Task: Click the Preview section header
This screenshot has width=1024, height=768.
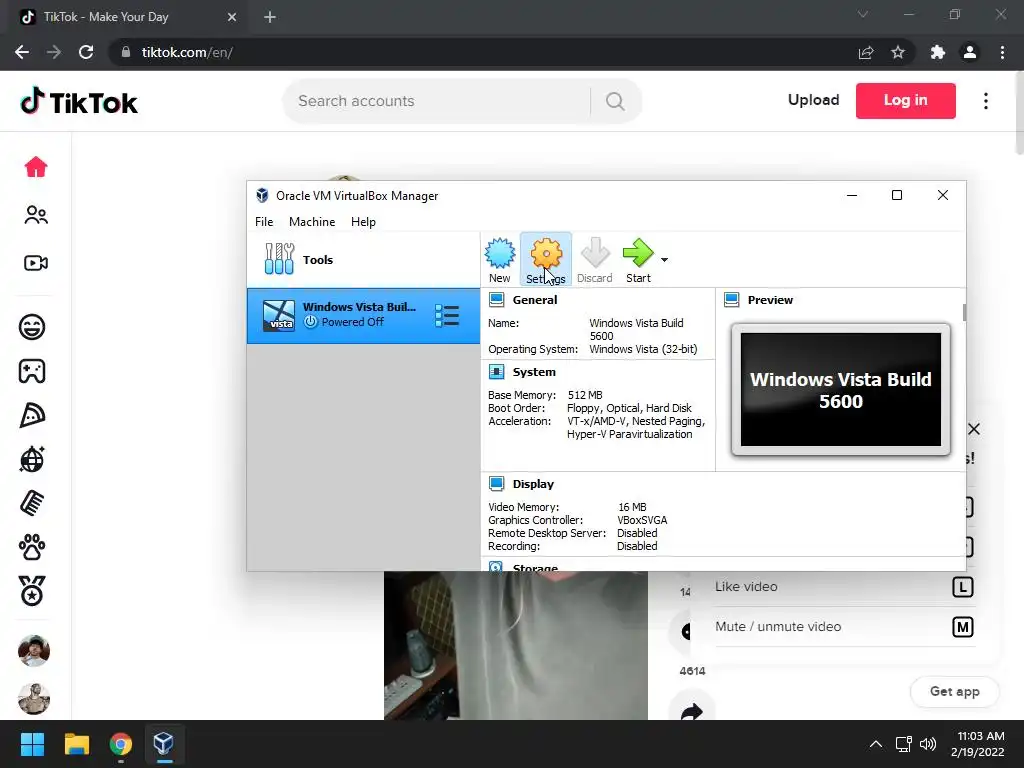Action: pos(770,300)
